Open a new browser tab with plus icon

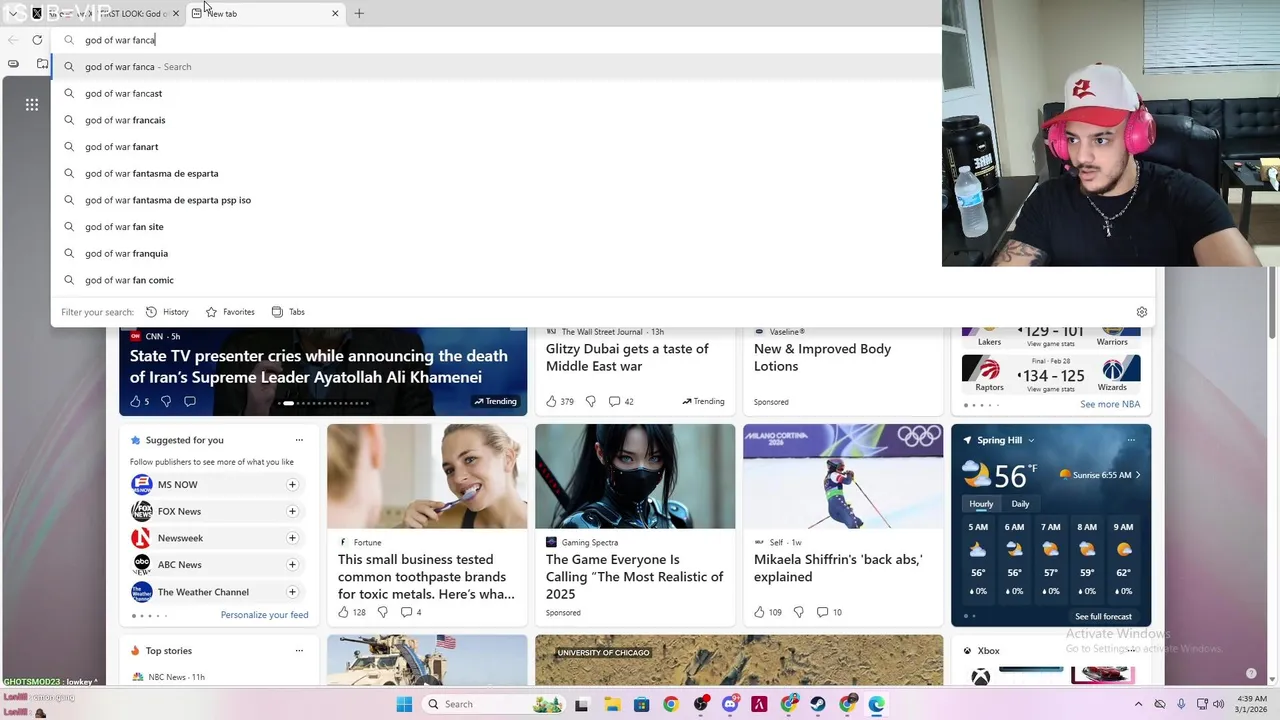point(359,13)
